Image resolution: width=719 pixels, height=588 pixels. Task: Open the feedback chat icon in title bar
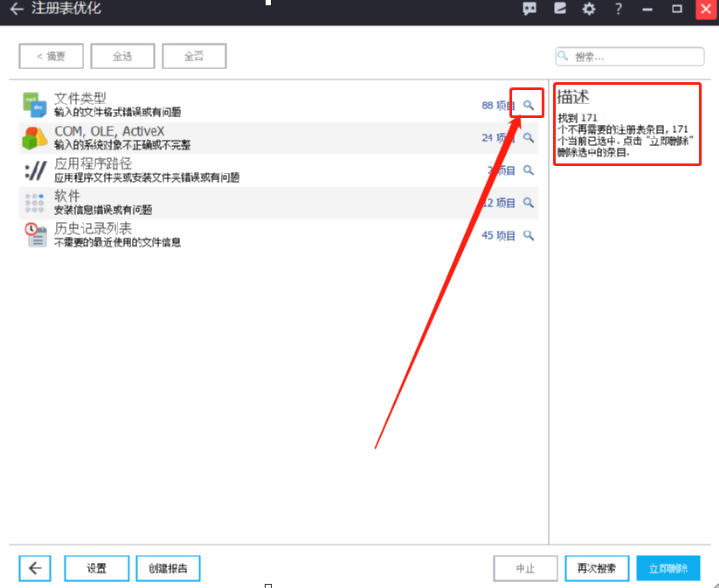[x=530, y=9]
